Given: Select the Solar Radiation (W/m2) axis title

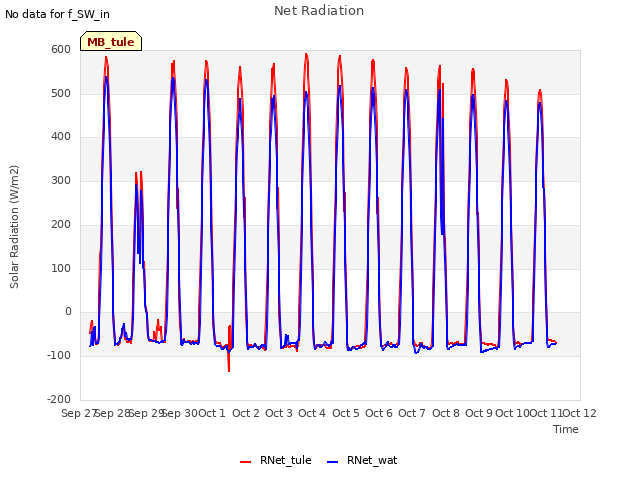Looking at the screenshot, I should [x=14, y=227].
